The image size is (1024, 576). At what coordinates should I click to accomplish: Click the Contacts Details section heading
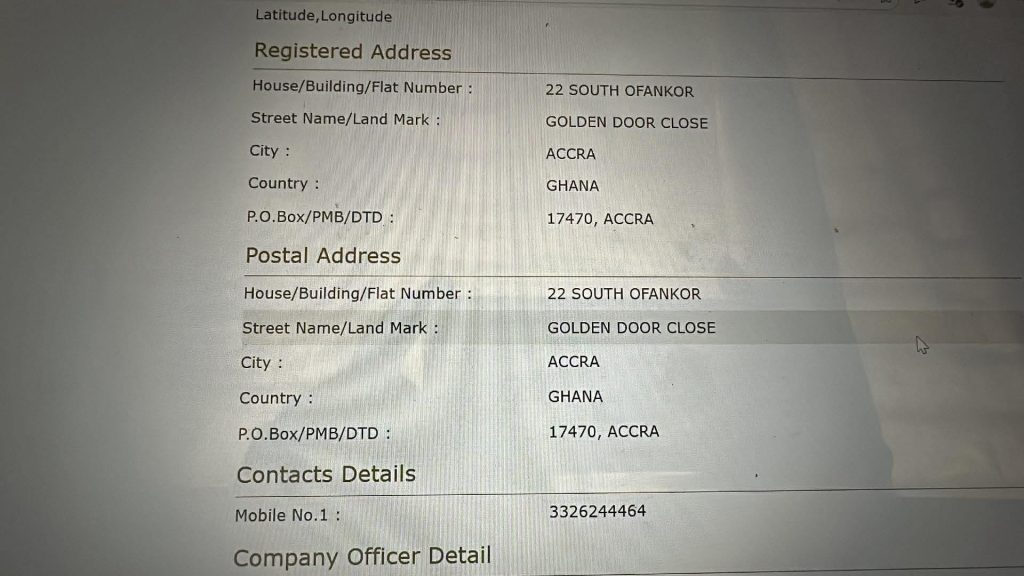tap(326, 474)
